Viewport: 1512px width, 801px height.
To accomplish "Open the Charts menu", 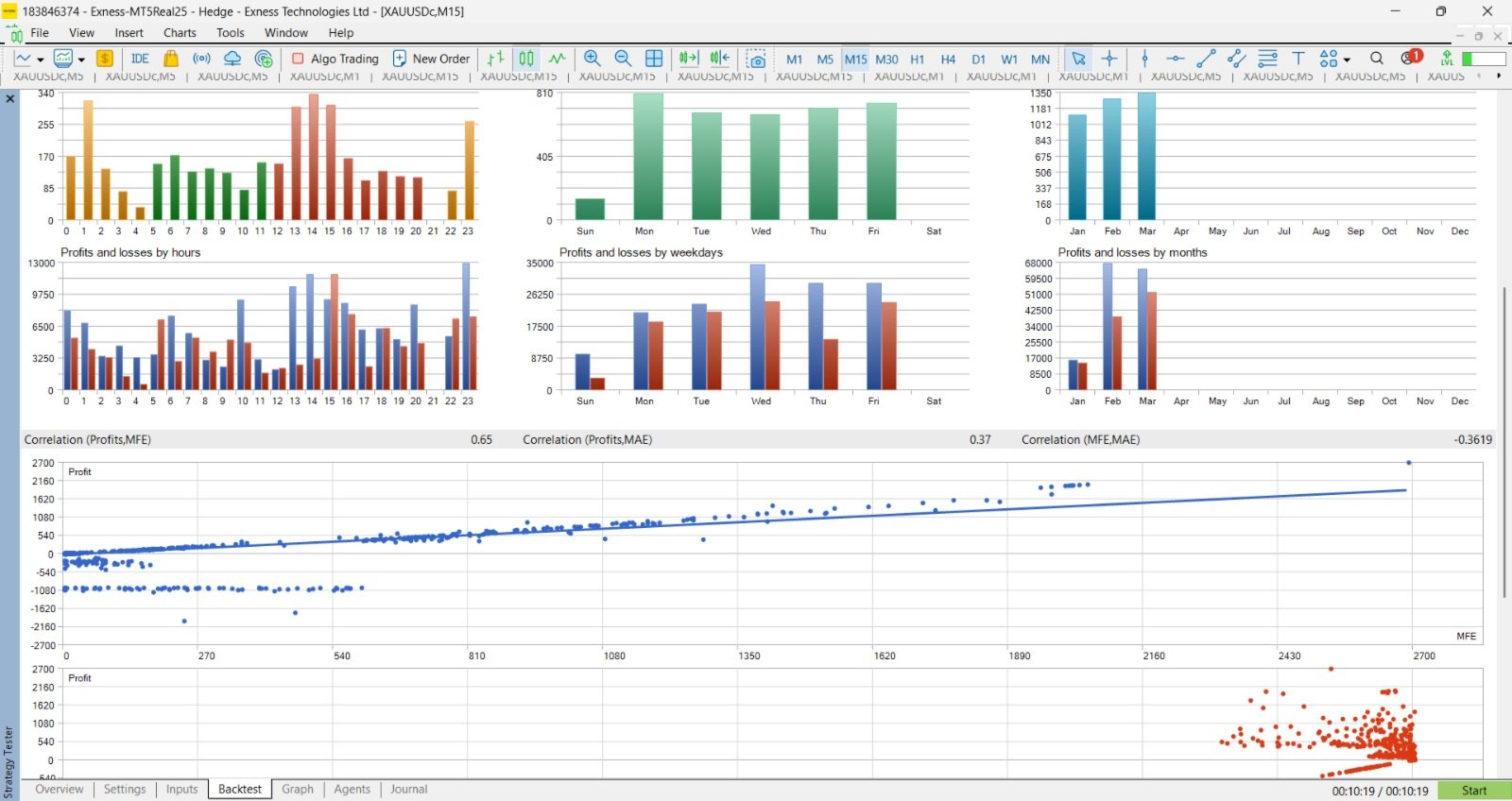I will 180,33.
